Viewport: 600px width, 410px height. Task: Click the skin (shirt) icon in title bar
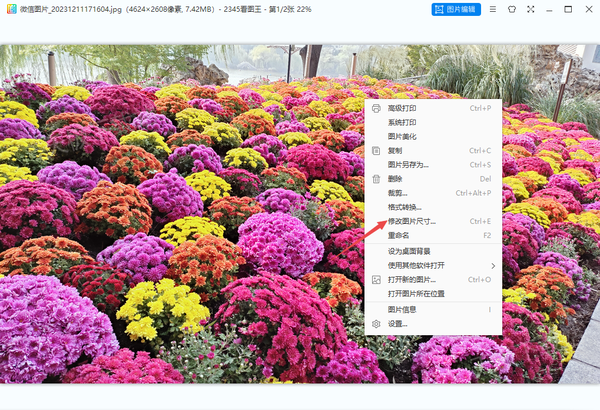coord(513,9)
